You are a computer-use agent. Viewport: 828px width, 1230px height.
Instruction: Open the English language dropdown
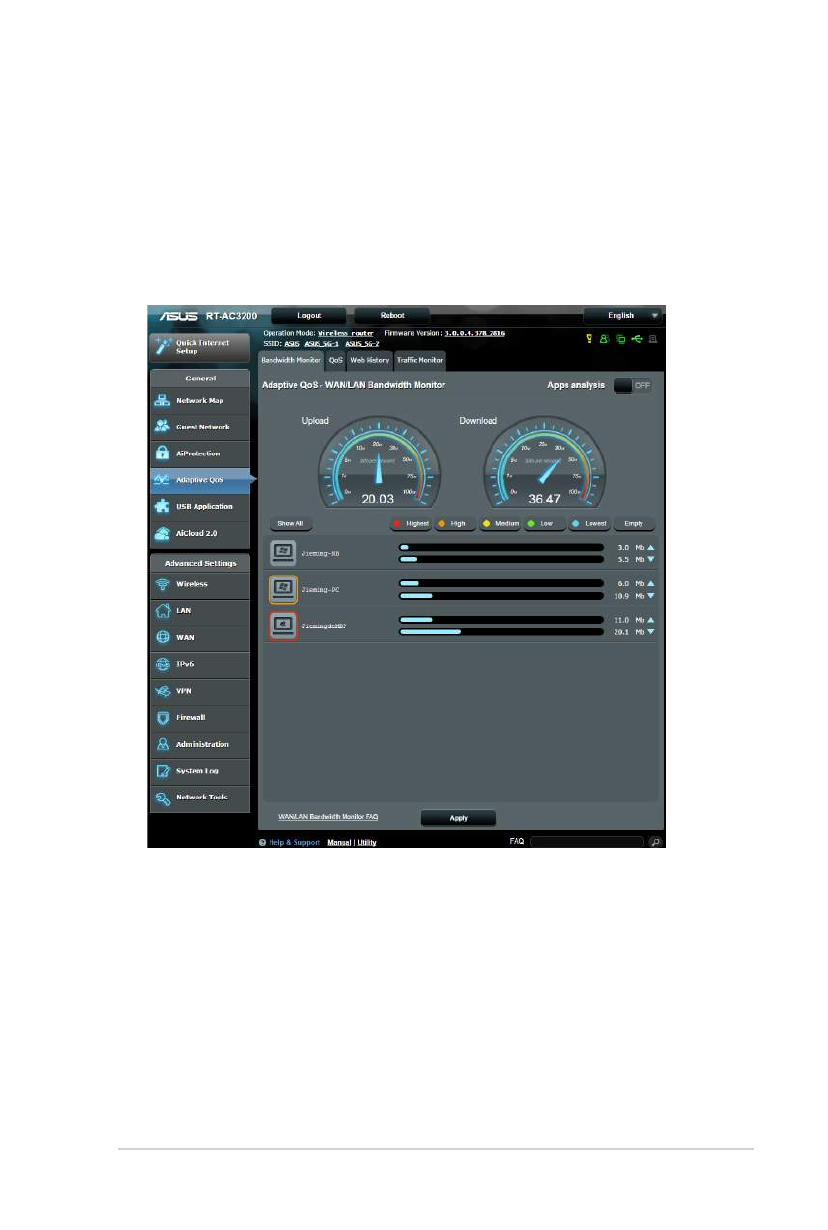[x=622, y=315]
